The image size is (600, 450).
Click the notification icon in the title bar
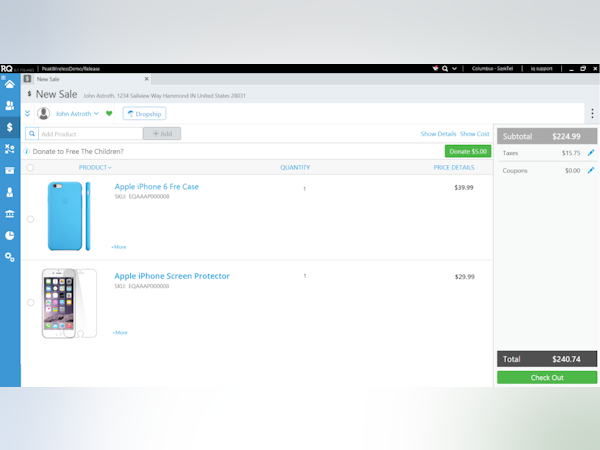coord(435,68)
